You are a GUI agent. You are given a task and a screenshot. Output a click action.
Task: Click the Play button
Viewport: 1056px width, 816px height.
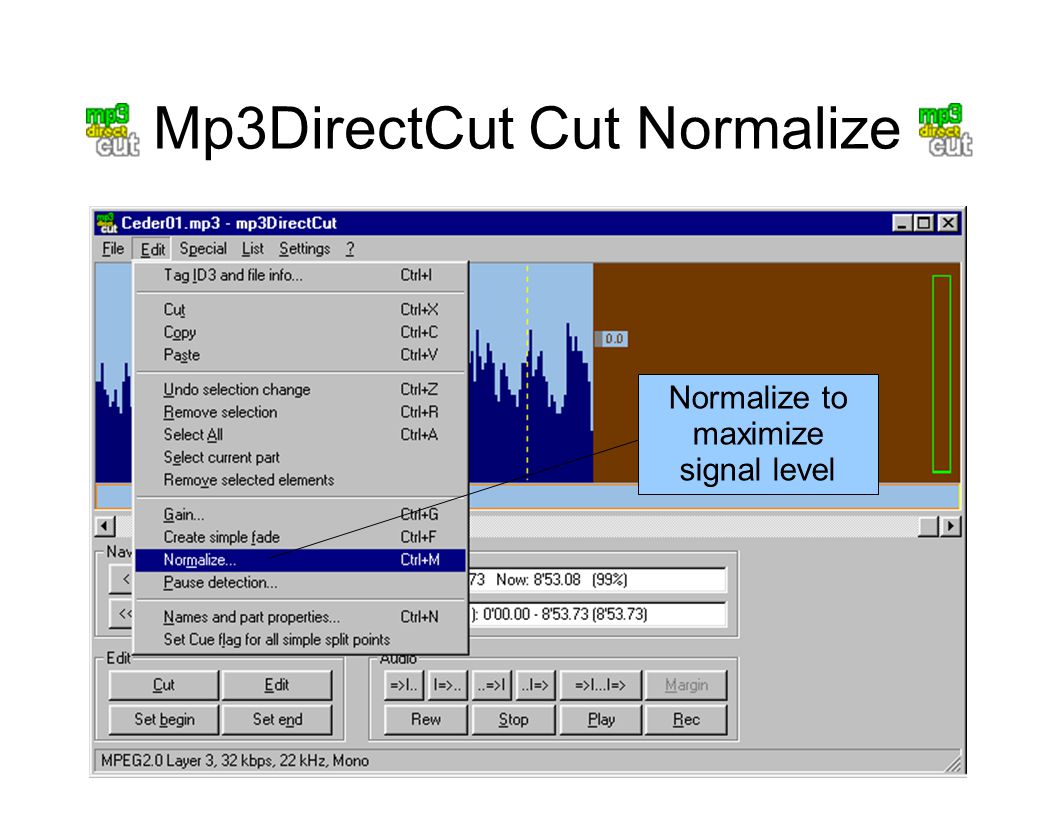(601, 720)
